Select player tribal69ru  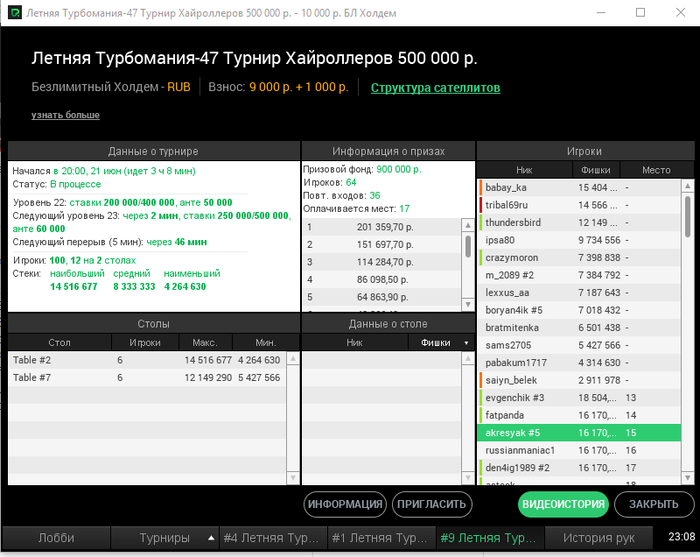(x=579, y=205)
